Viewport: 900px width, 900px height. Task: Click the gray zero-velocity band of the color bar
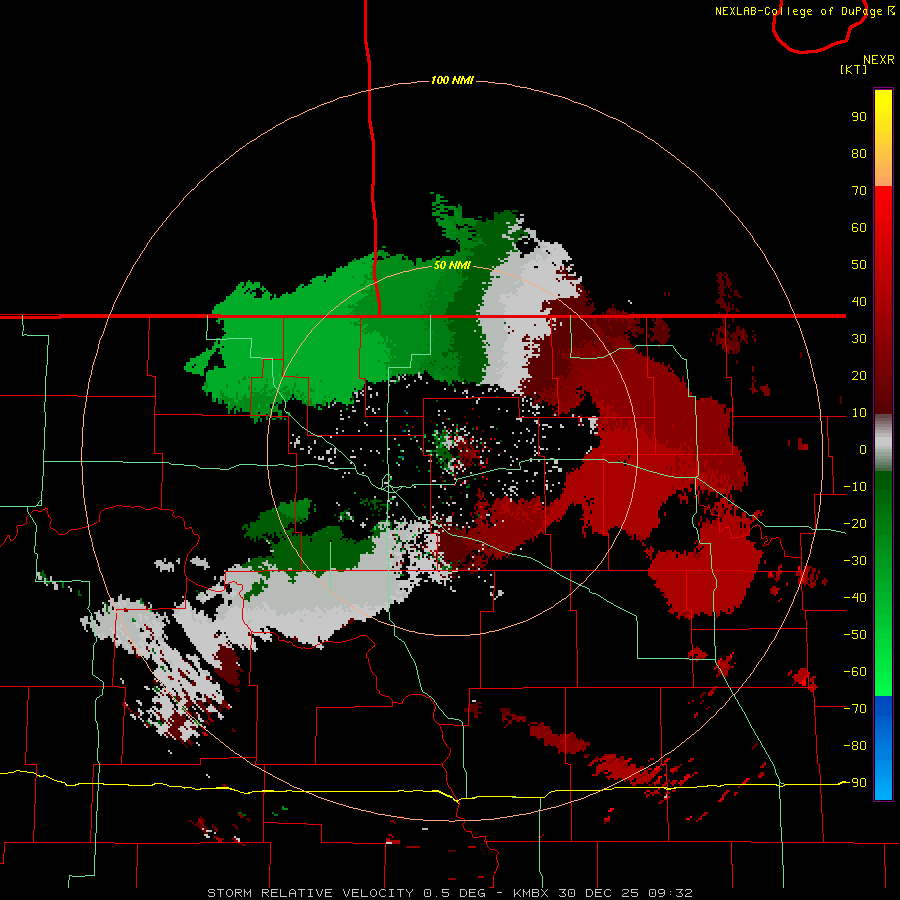point(883,443)
